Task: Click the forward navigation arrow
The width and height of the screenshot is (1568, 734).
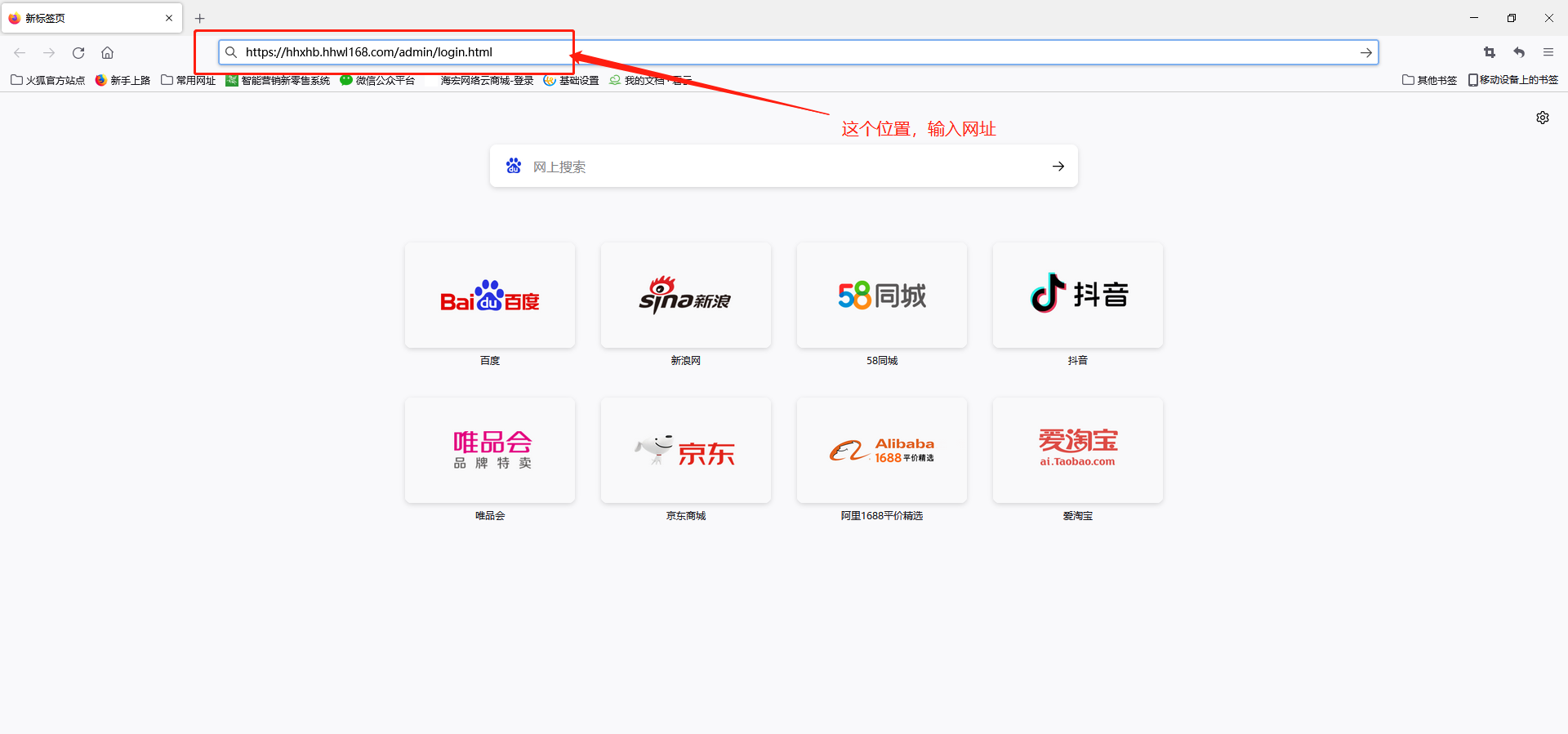Action: pyautogui.click(x=49, y=52)
